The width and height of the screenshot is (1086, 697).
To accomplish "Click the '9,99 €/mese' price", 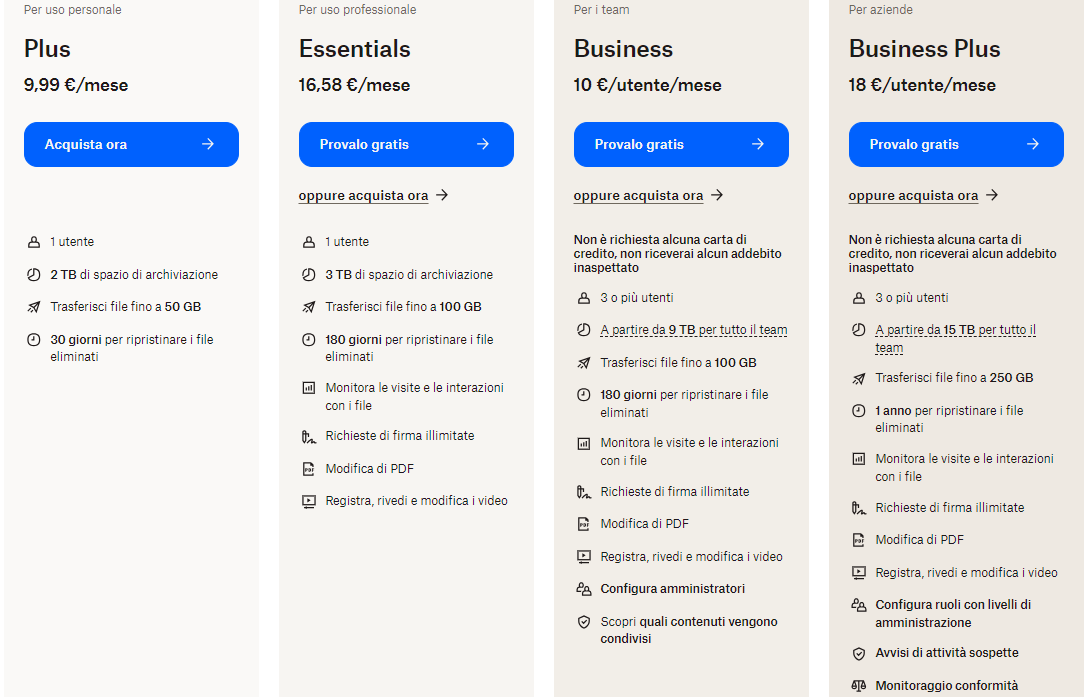I will (x=76, y=85).
